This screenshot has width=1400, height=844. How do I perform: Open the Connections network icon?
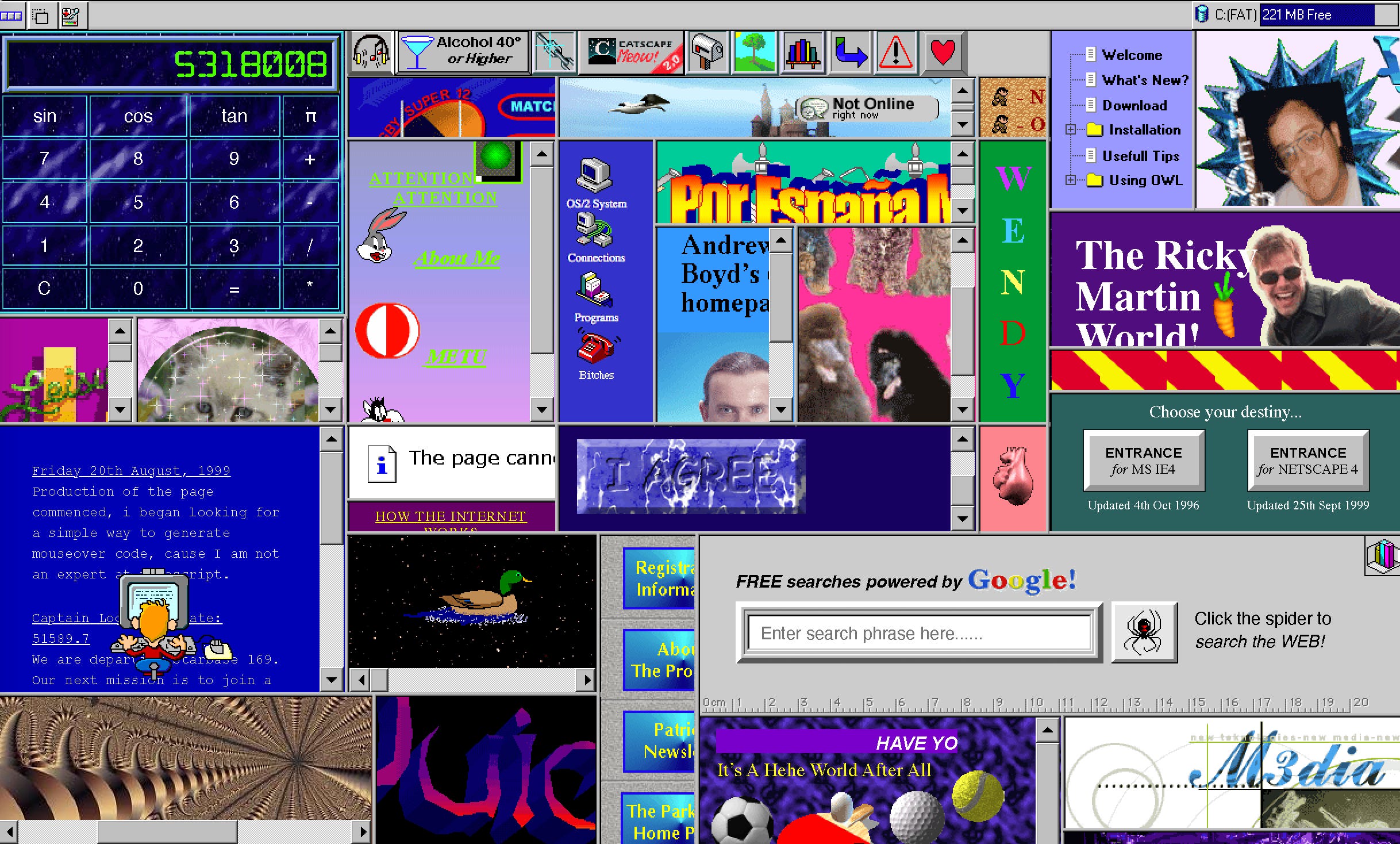pyautogui.click(x=595, y=231)
